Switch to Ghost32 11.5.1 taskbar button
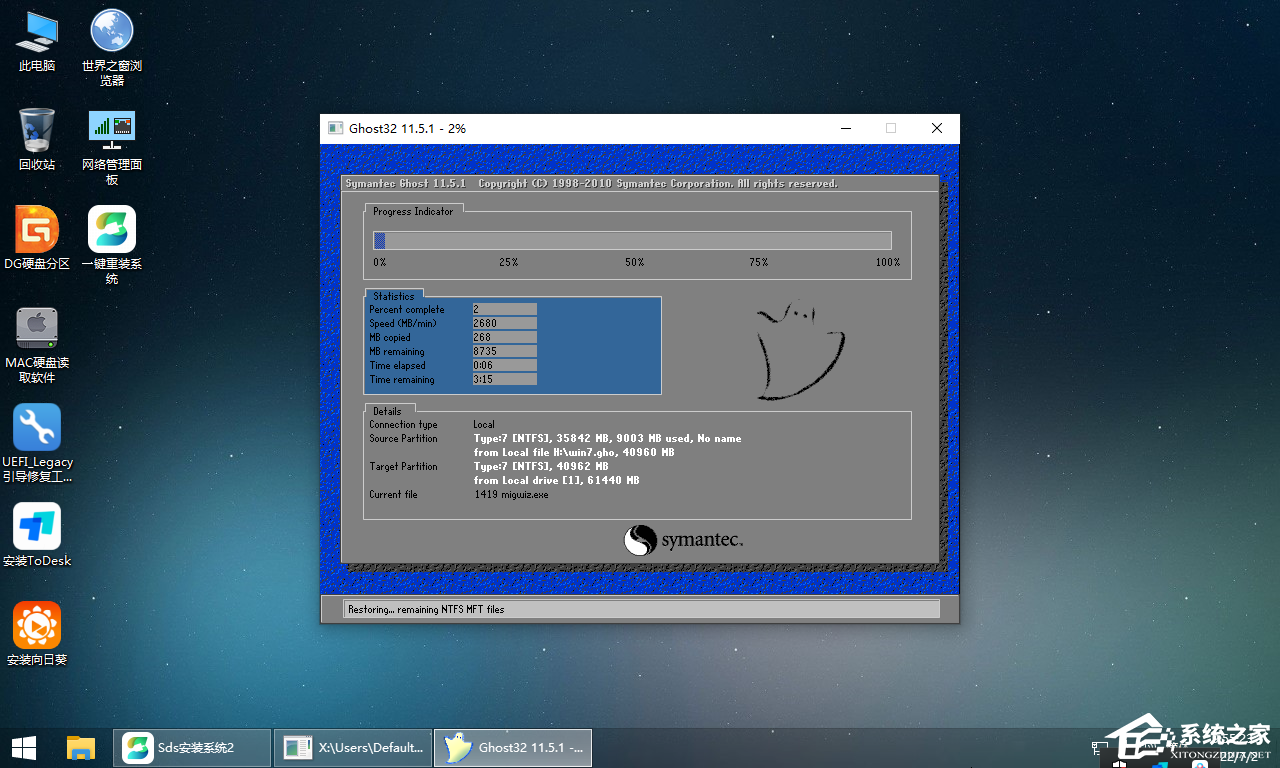 click(513, 747)
